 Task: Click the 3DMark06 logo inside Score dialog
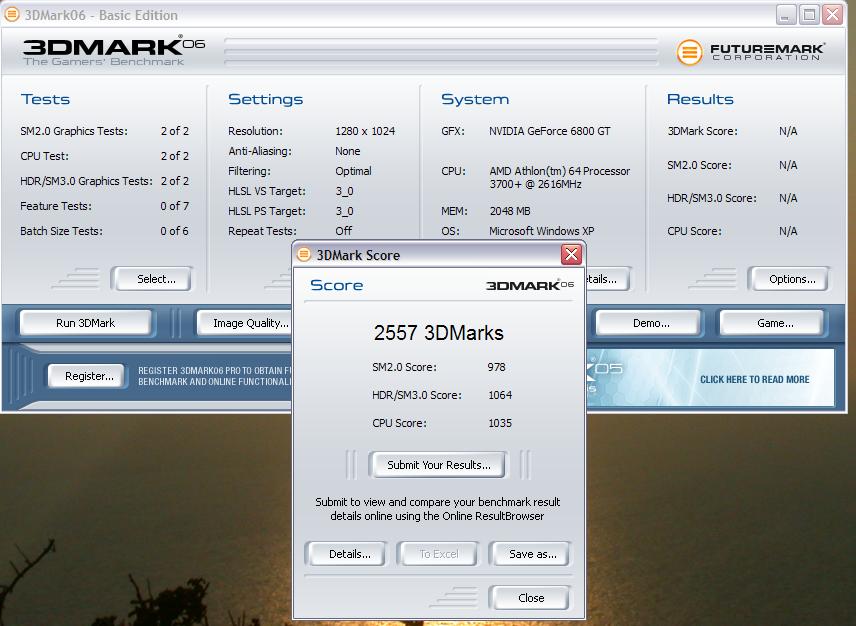click(x=530, y=285)
